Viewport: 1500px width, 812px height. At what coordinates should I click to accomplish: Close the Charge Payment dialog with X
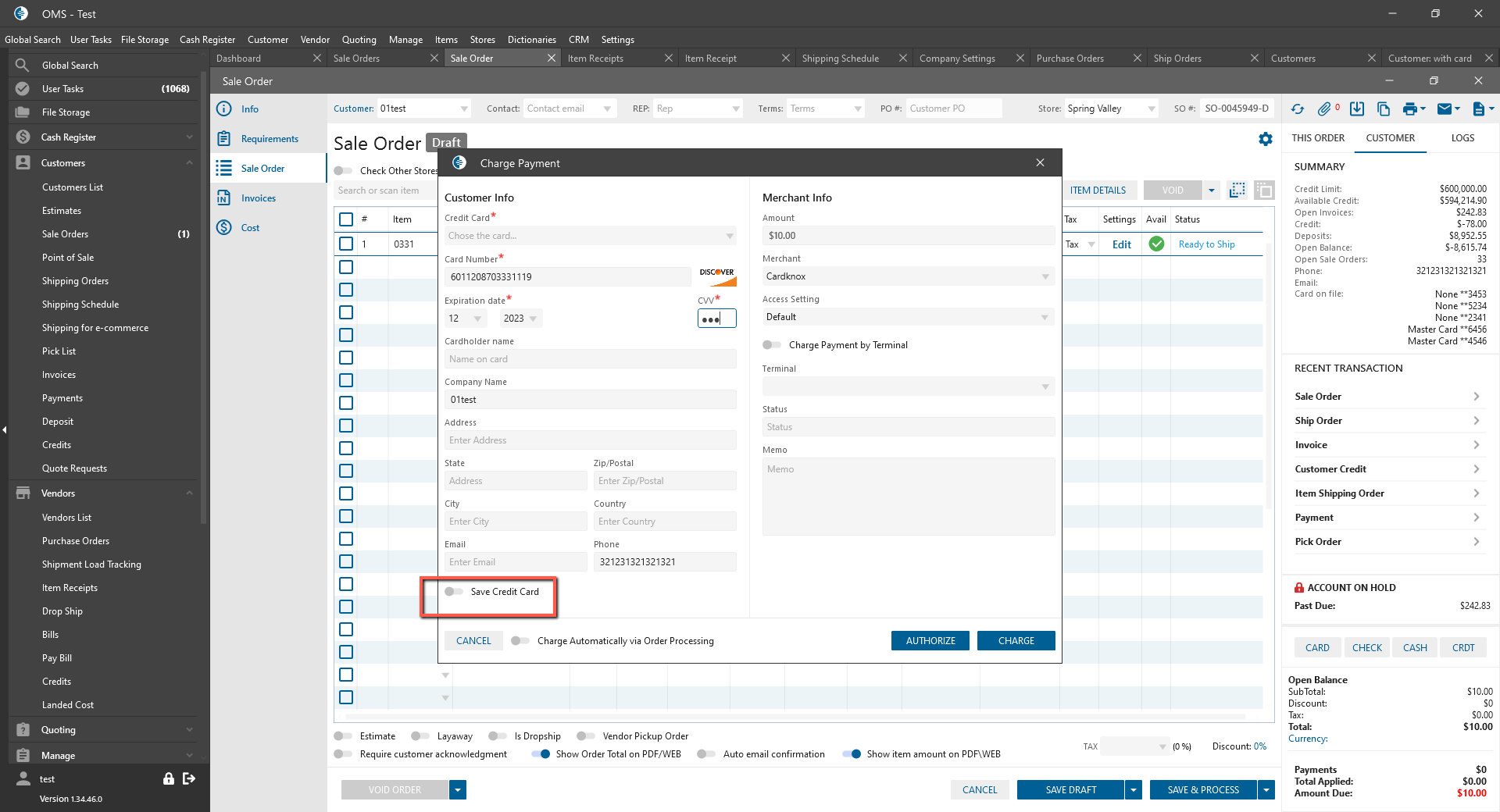point(1040,162)
